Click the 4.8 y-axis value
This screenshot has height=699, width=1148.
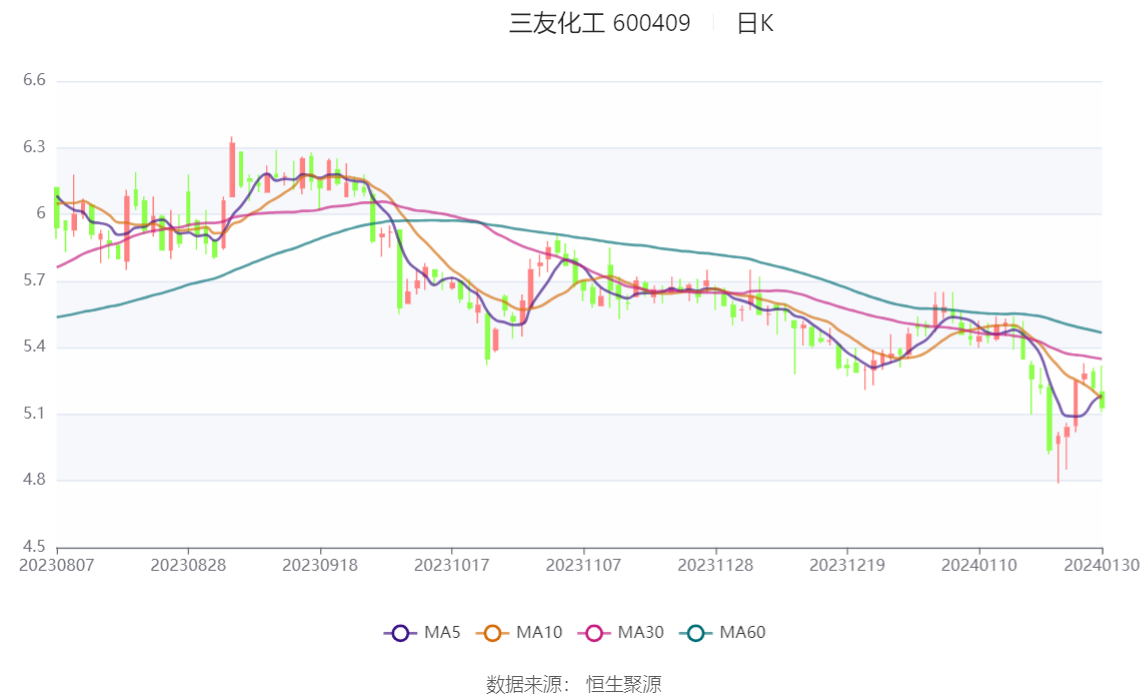[34, 479]
